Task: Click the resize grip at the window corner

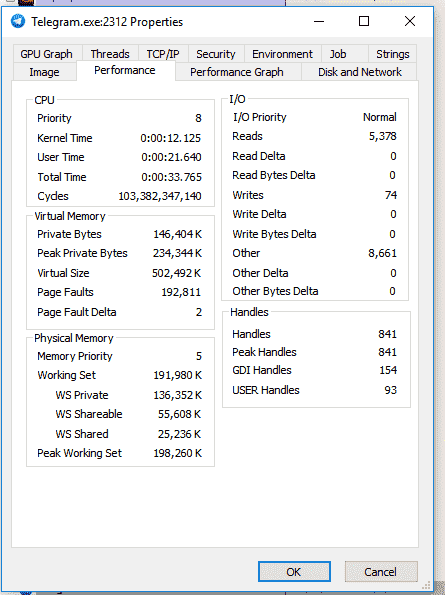Action: [x=427, y=585]
